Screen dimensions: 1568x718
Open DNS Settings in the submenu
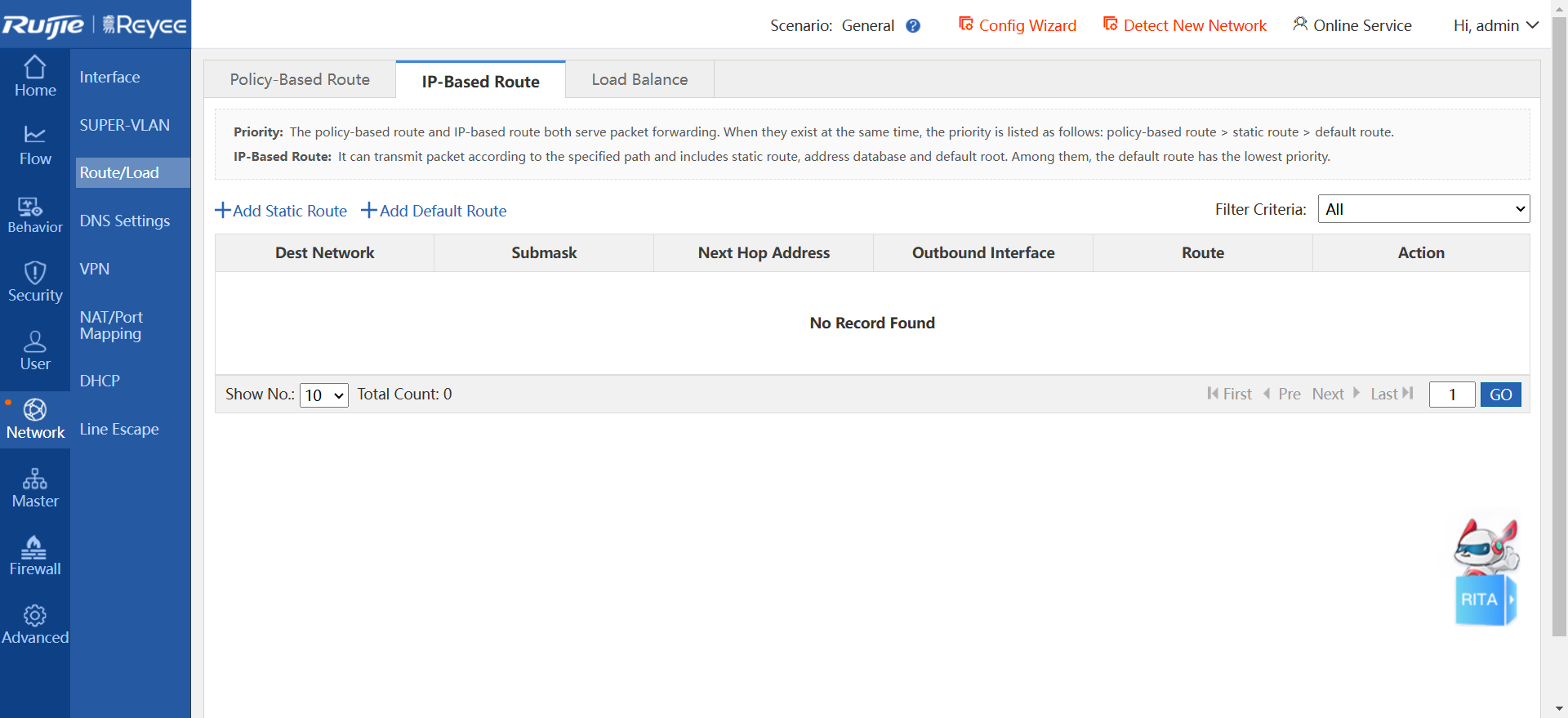(x=125, y=221)
